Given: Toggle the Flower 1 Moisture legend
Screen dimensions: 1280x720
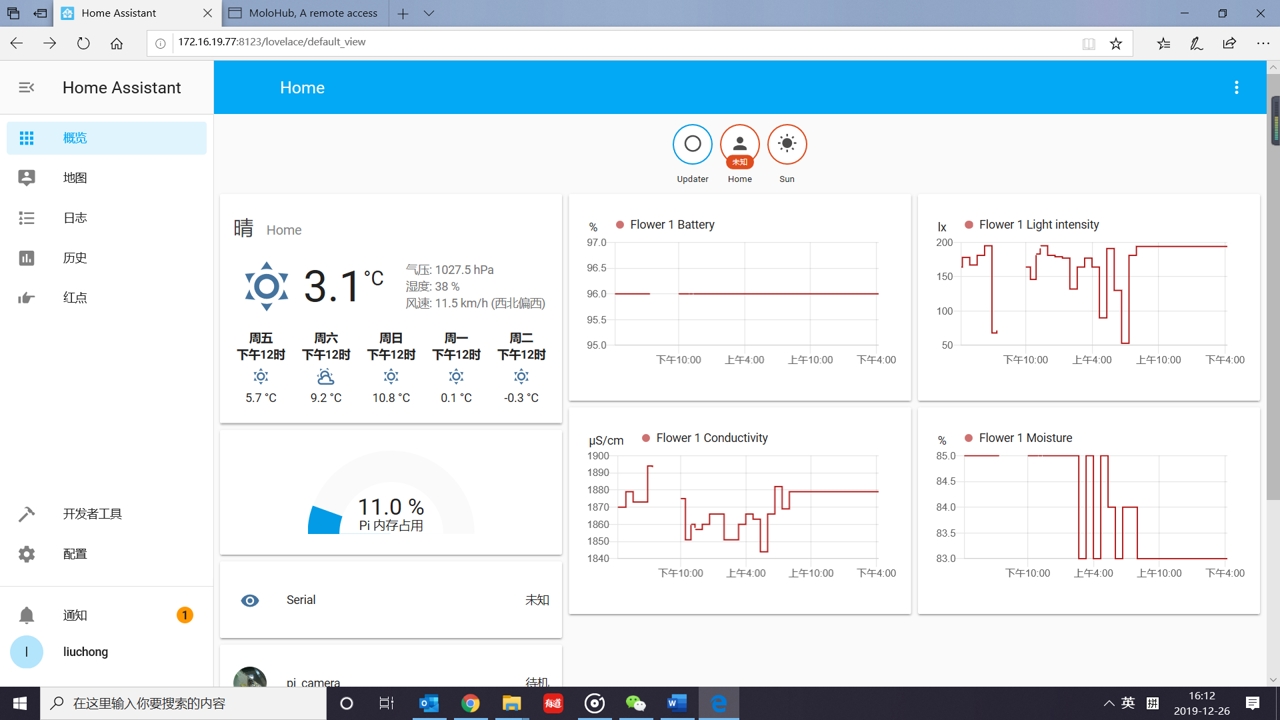Looking at the screenshot, I should coord(1018,438).
